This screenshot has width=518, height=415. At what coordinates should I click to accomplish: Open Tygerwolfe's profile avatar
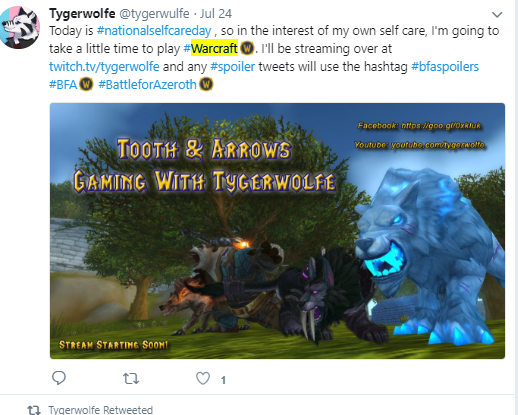coord(20,28)
